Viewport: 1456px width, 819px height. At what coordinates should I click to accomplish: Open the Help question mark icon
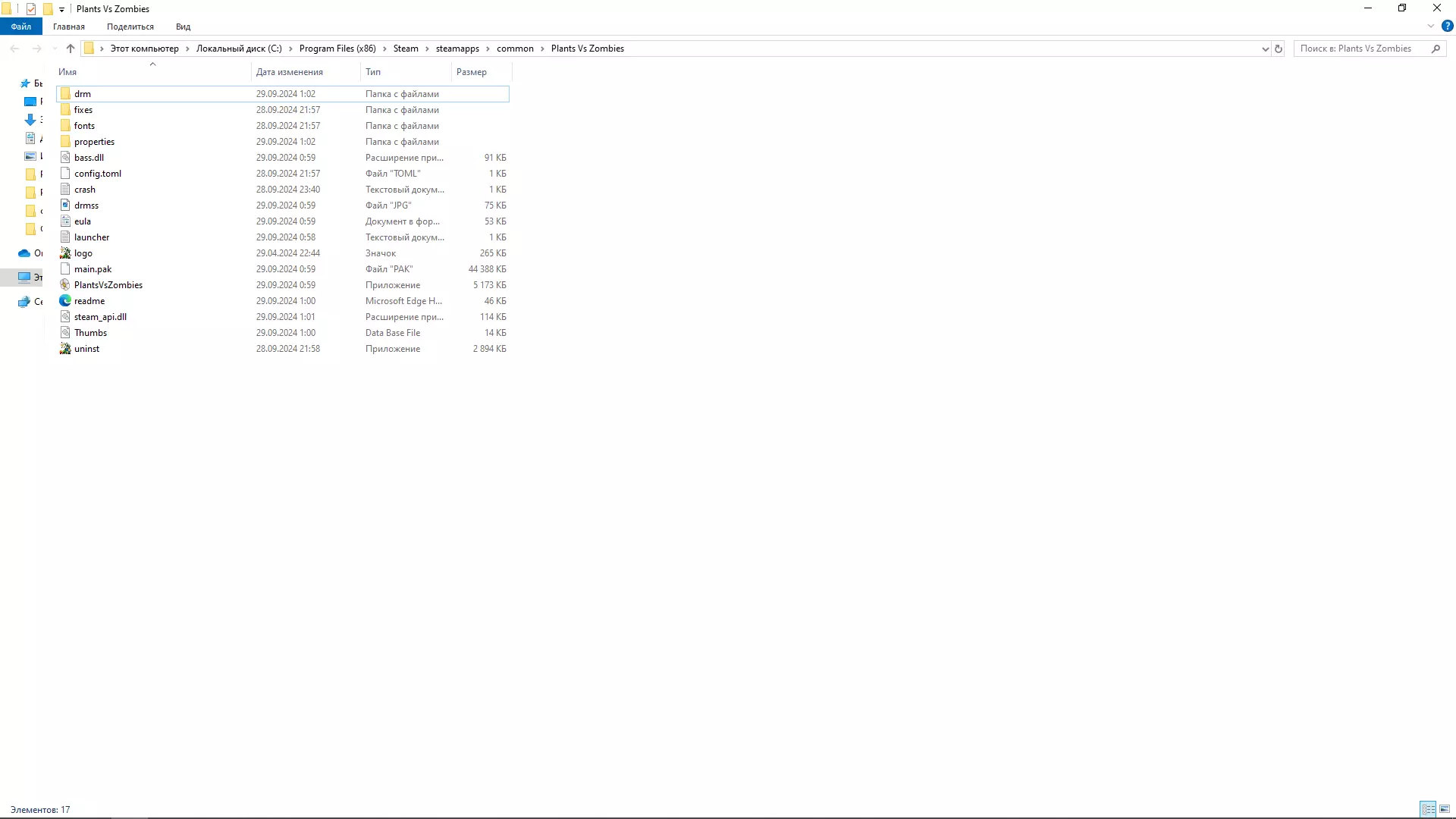pos(1447,26)
